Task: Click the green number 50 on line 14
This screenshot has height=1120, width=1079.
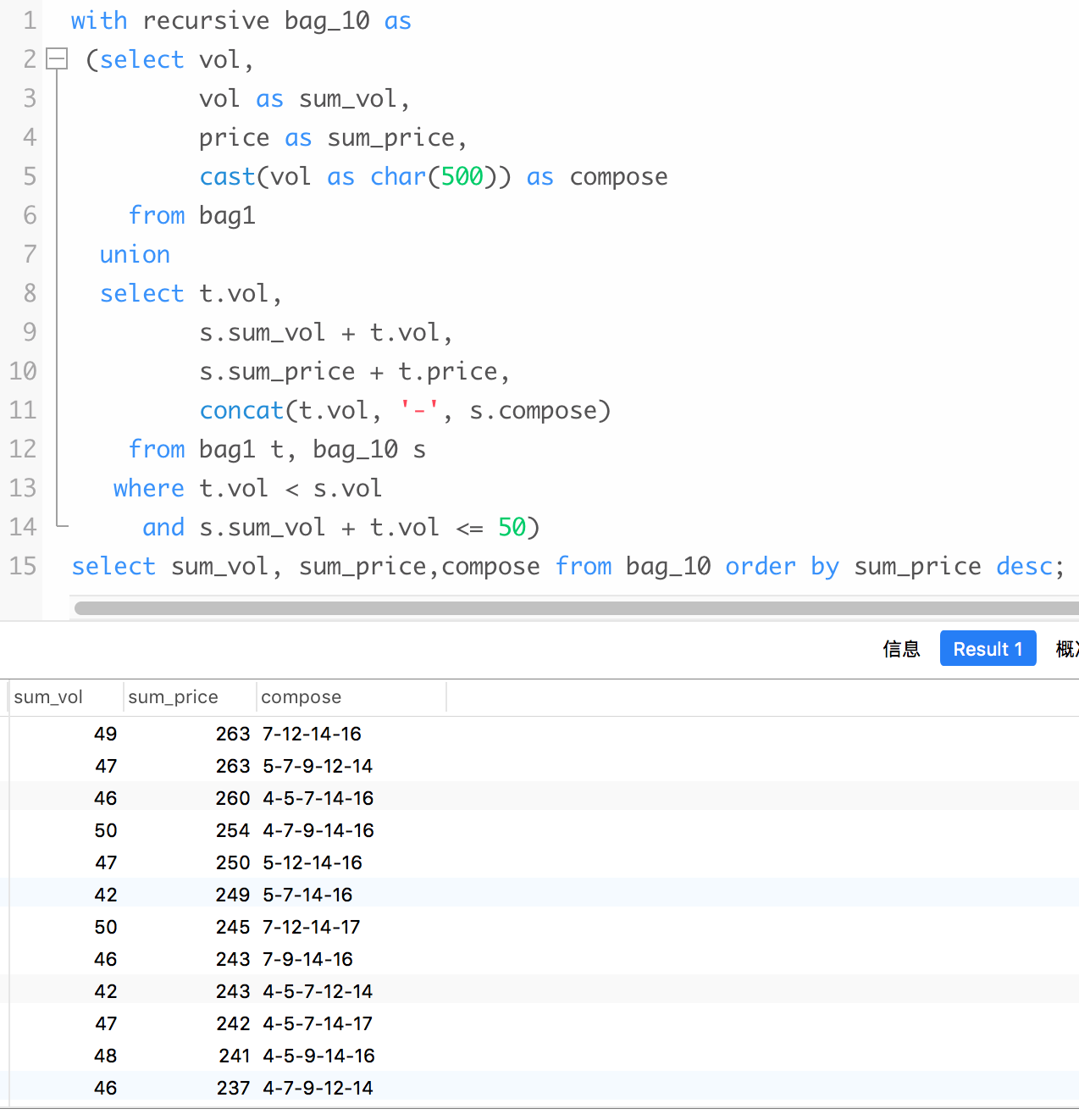Action: (512, 527)
